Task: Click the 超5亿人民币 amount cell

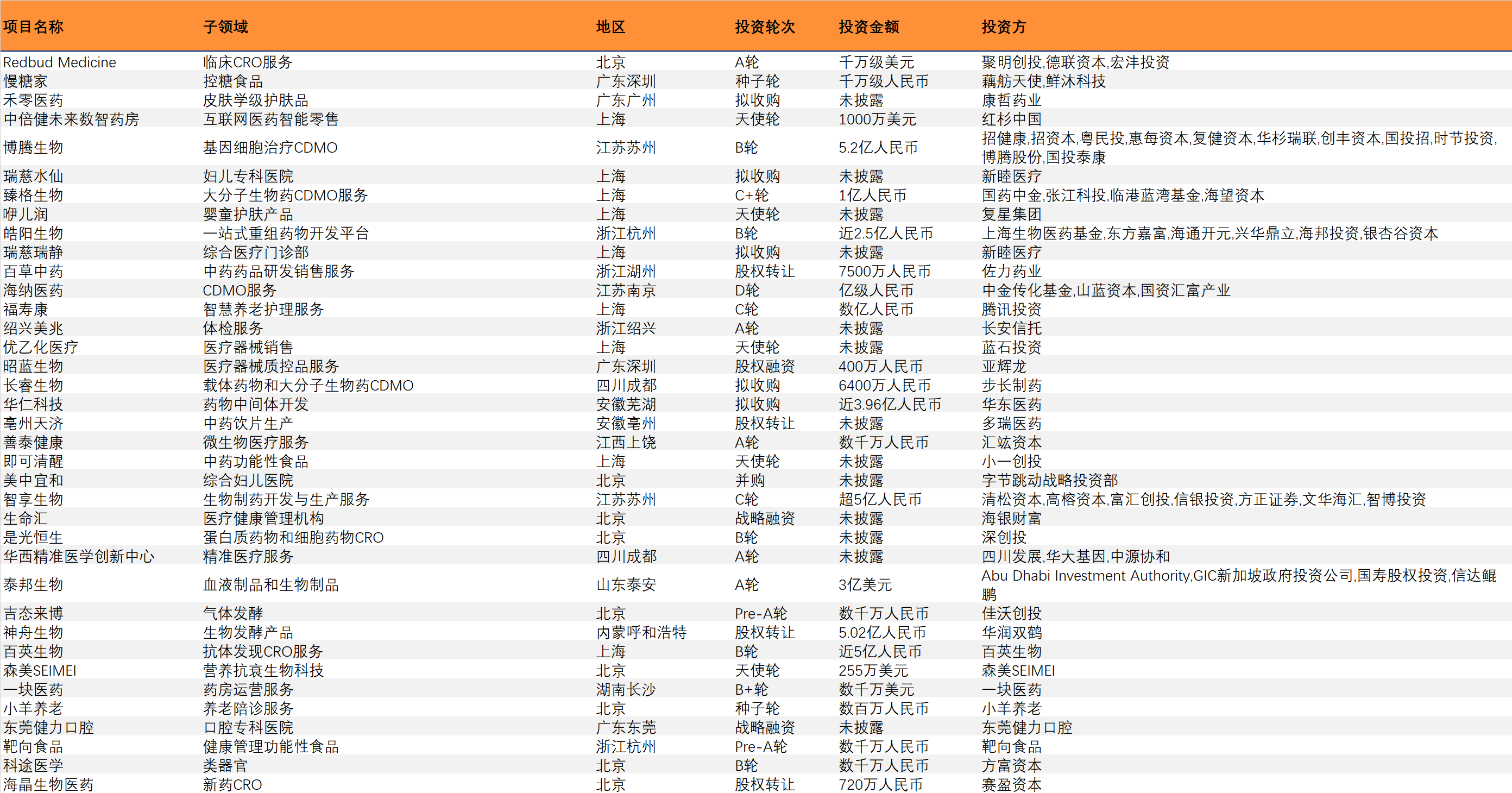Action: pyautogui.click(x=880, y=500)
